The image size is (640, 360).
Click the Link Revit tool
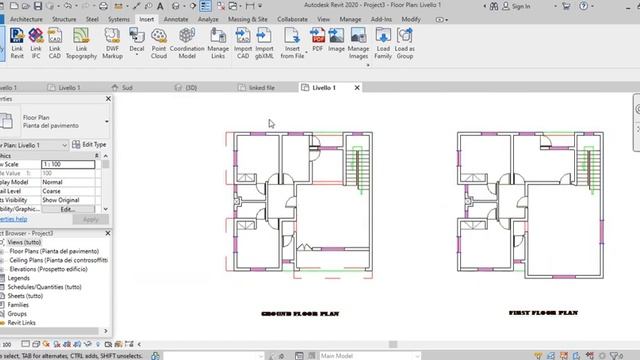pos(17,44)
